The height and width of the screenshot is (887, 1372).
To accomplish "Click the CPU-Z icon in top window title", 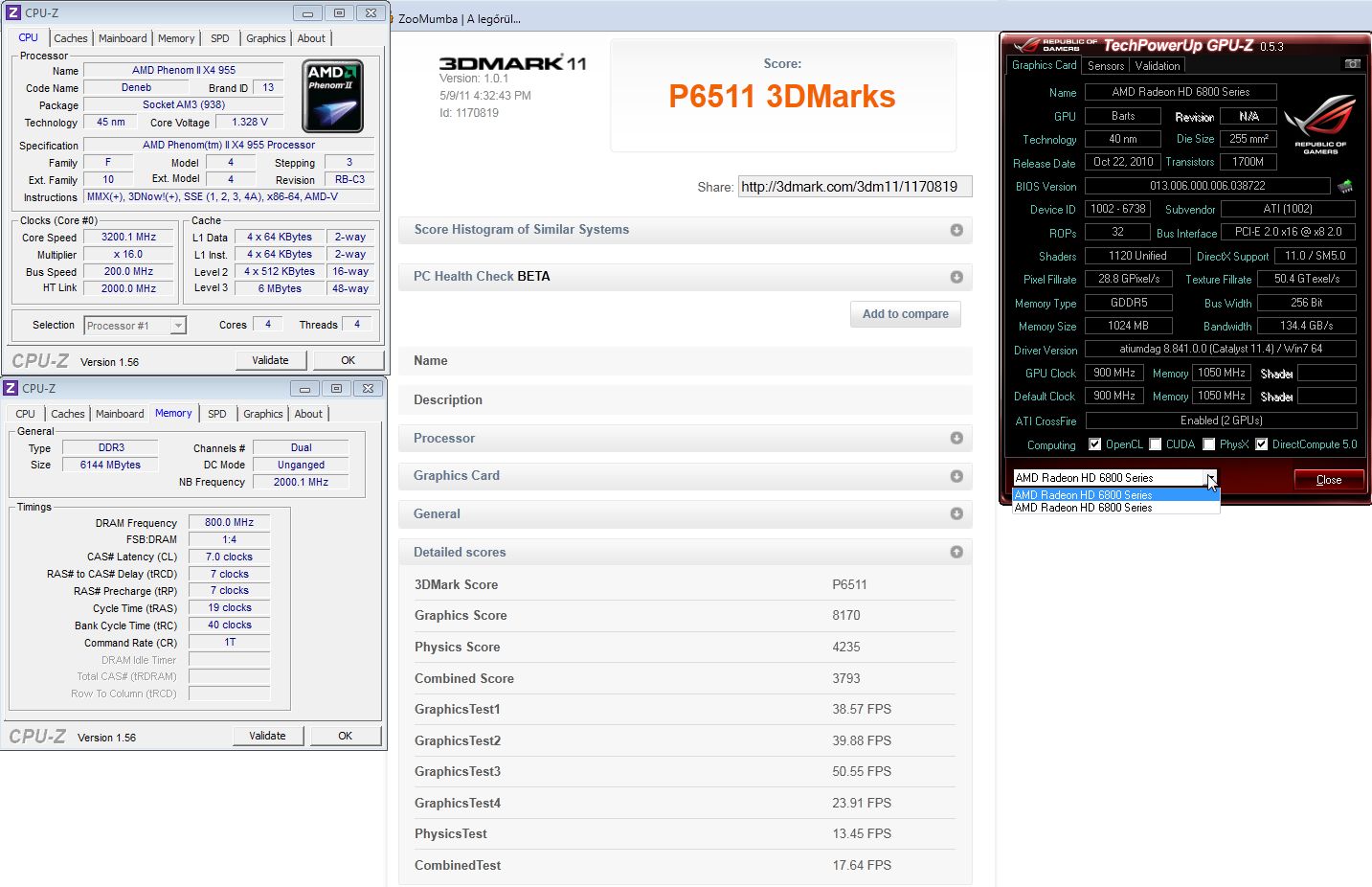I will 13,13.
